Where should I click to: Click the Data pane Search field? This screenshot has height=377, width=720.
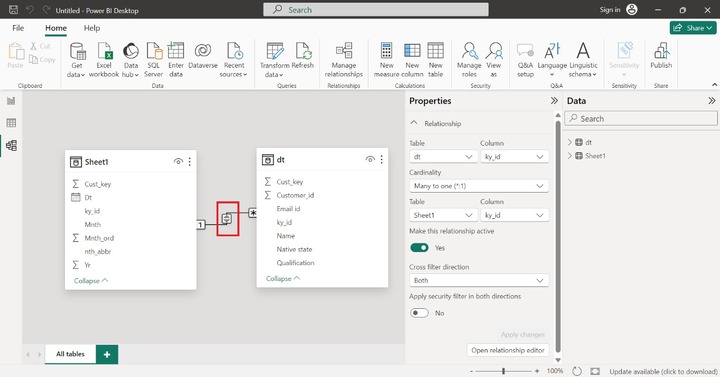pyautogui.click(x=641, y=118)
